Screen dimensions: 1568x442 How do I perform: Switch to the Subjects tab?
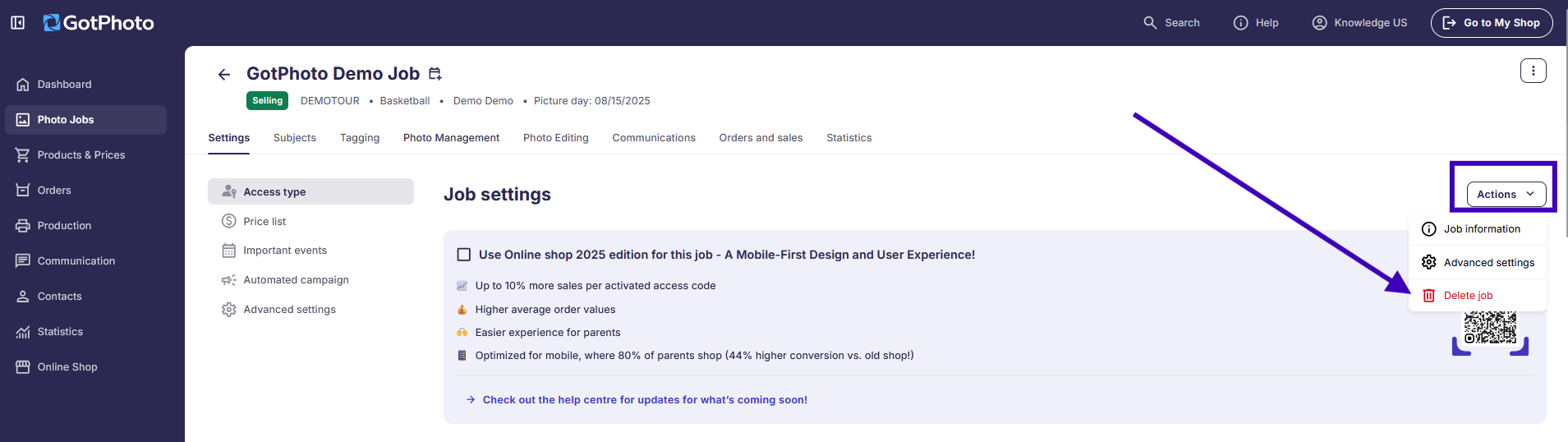pos(294,138)
